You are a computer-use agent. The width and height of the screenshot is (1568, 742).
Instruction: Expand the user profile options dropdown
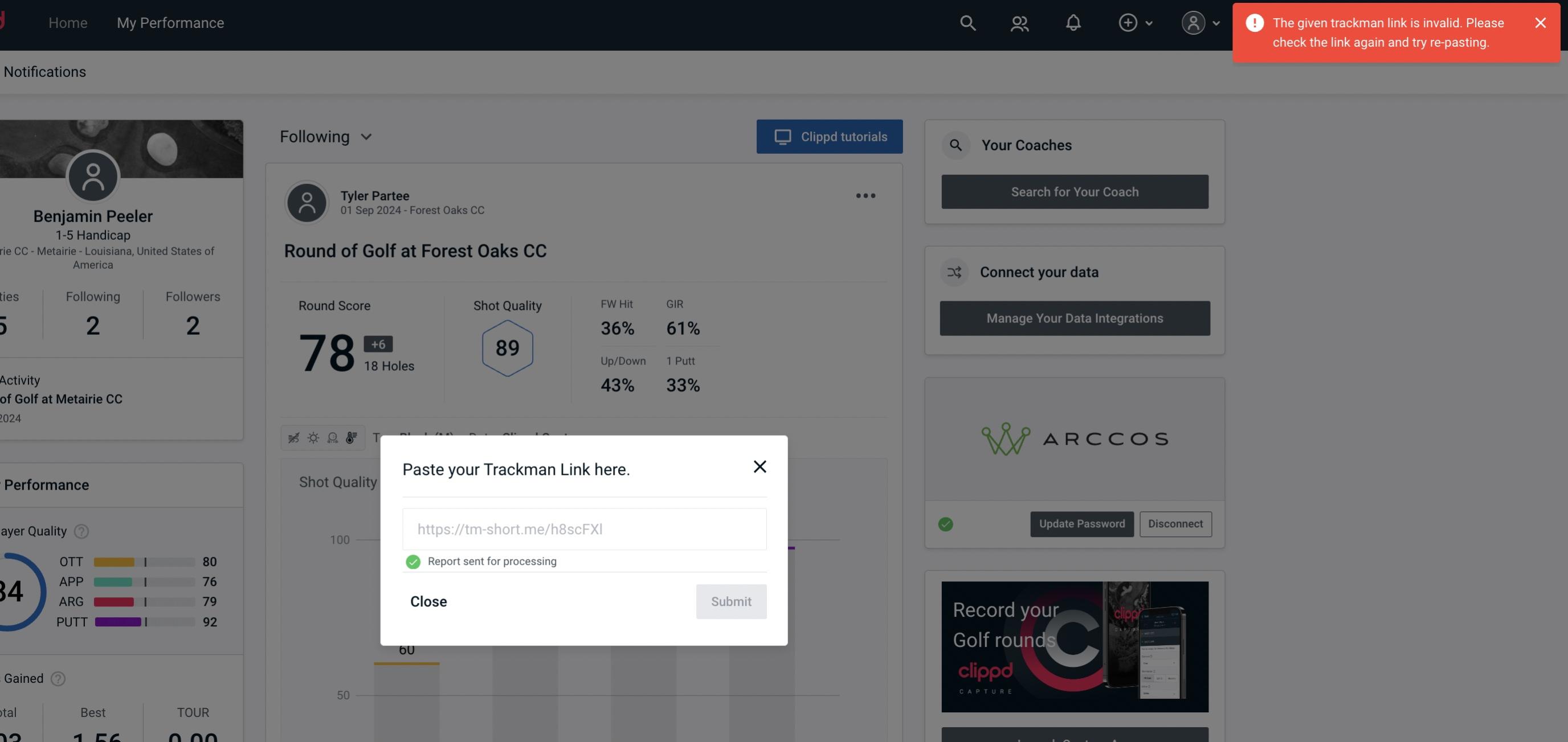pos(1200,21)
